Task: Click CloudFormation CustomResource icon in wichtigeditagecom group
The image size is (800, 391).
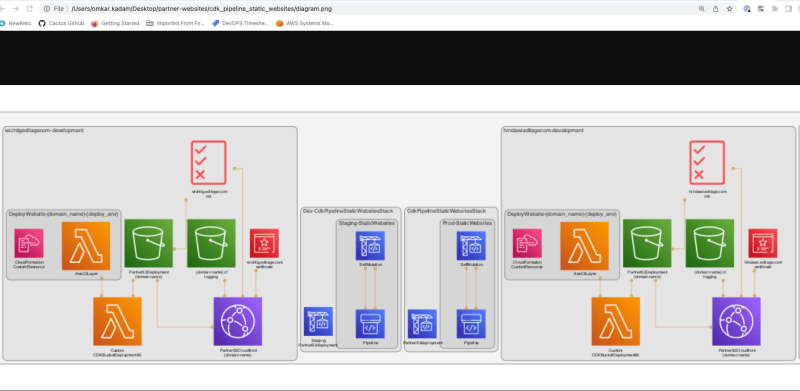Action: pos(29,243)
